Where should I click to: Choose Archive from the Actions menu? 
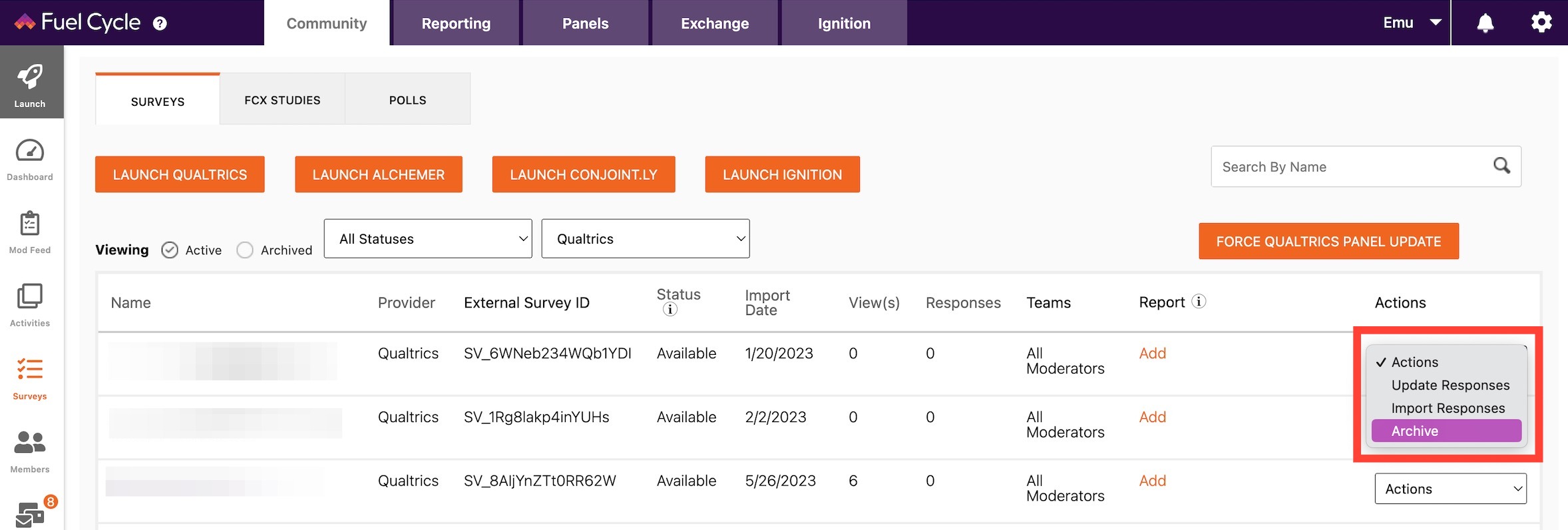tap(1447, 431)
